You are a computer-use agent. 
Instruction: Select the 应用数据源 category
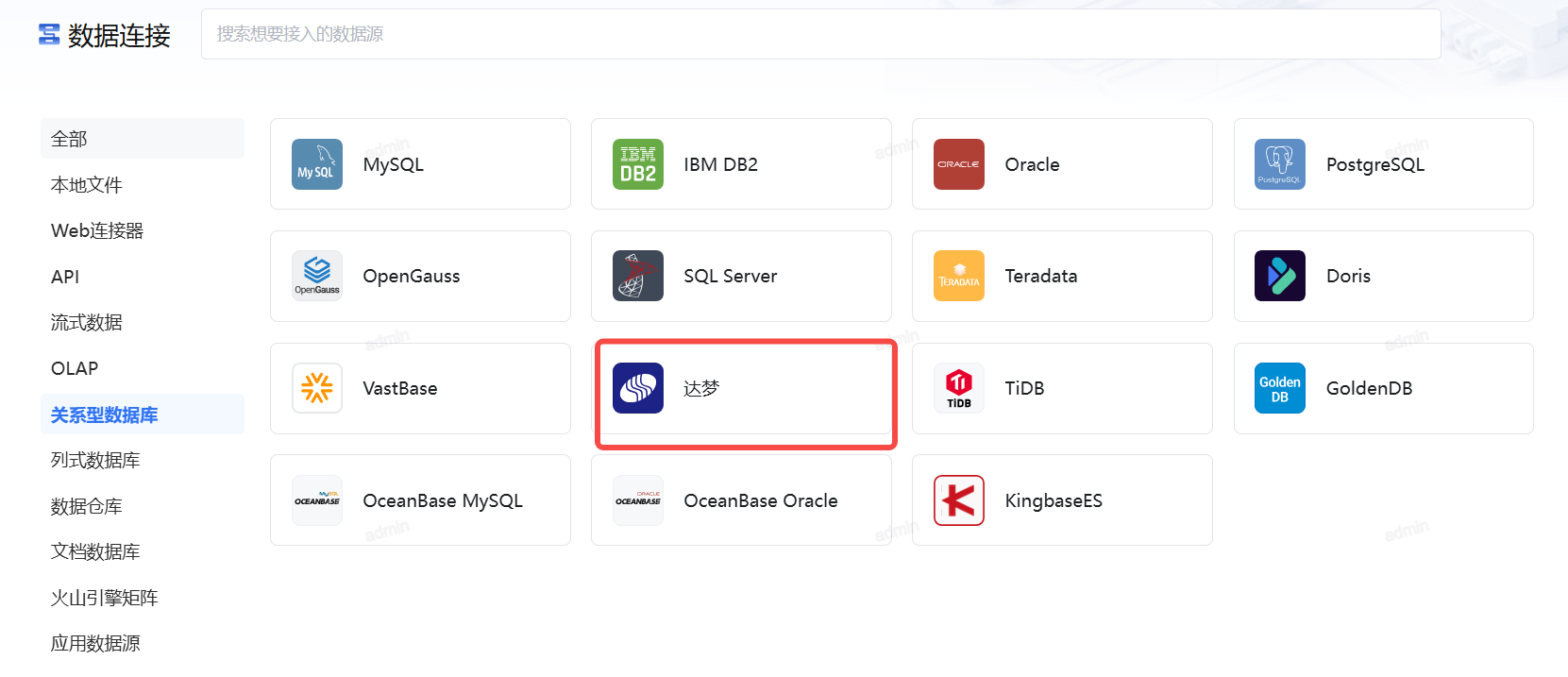pyautogui.click(x=143, y=643)
